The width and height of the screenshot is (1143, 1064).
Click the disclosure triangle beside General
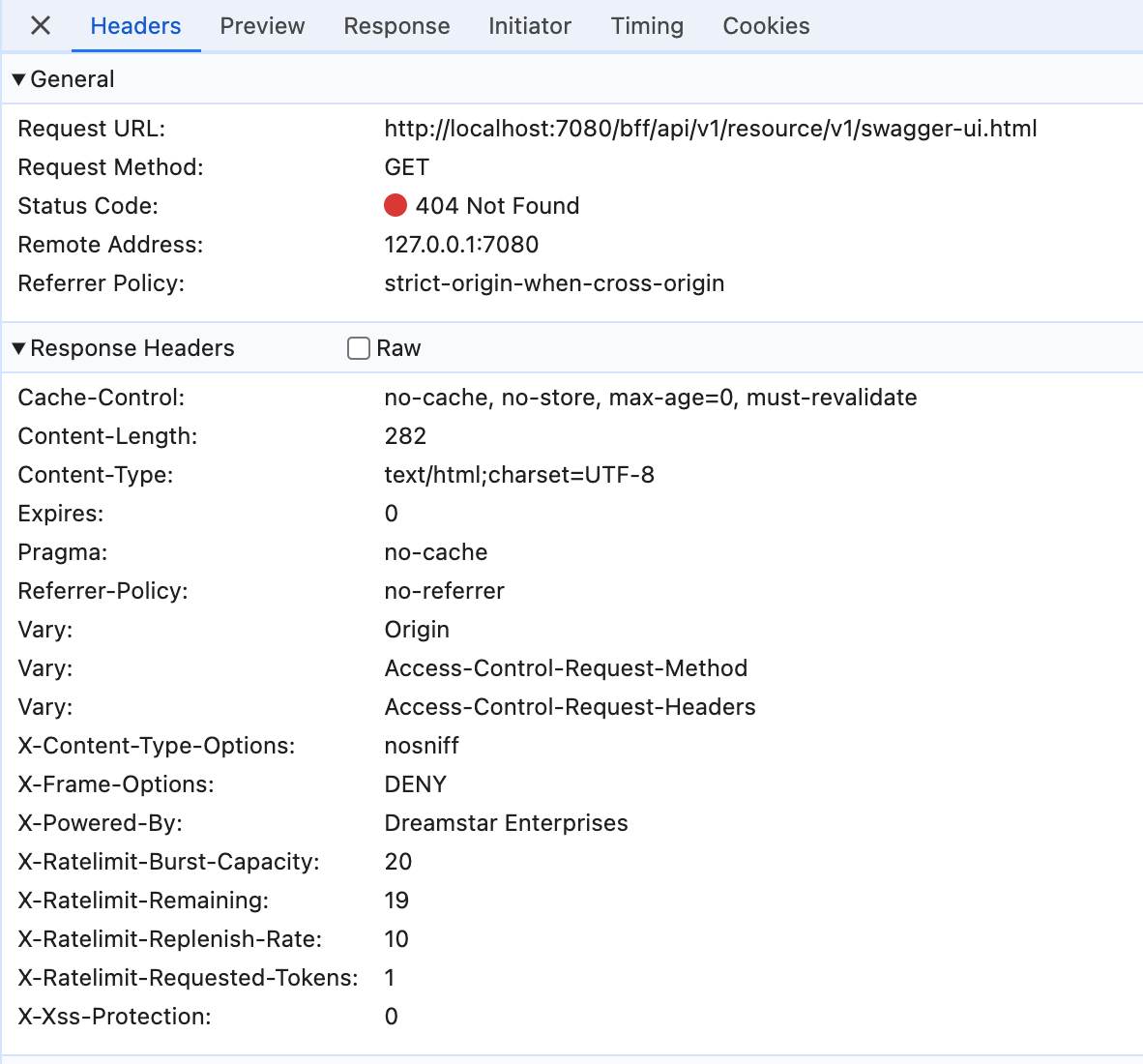pos(17,79)
